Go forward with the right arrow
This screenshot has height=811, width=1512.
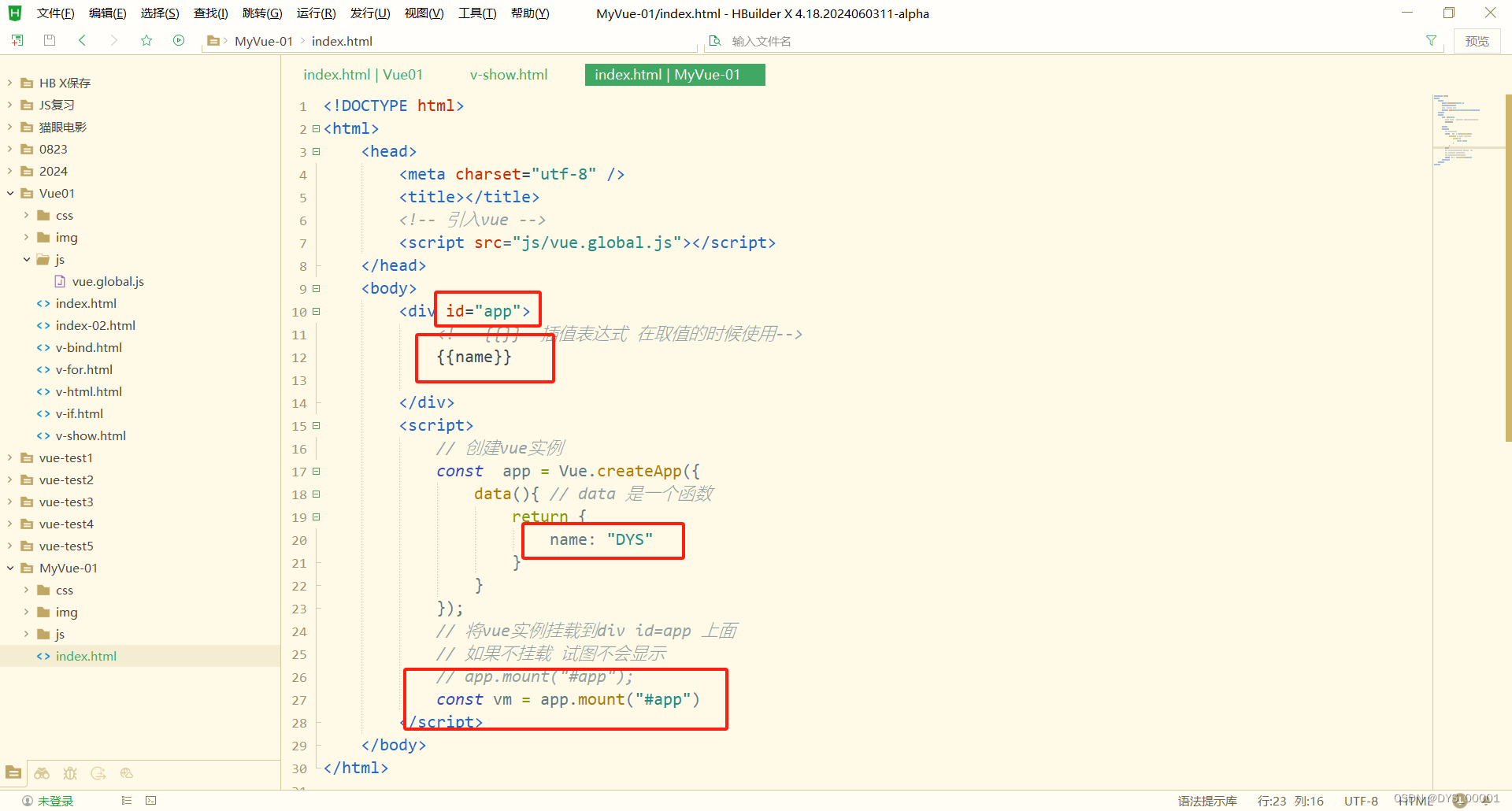(x=114, y=40)
